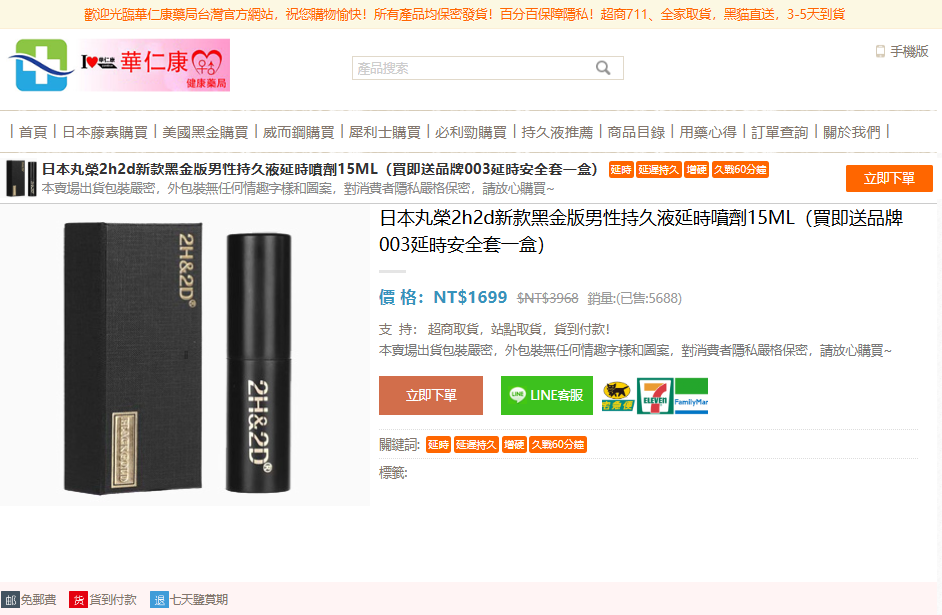
Task: Click the FamilyMart logo
Action: click(691, 396)
